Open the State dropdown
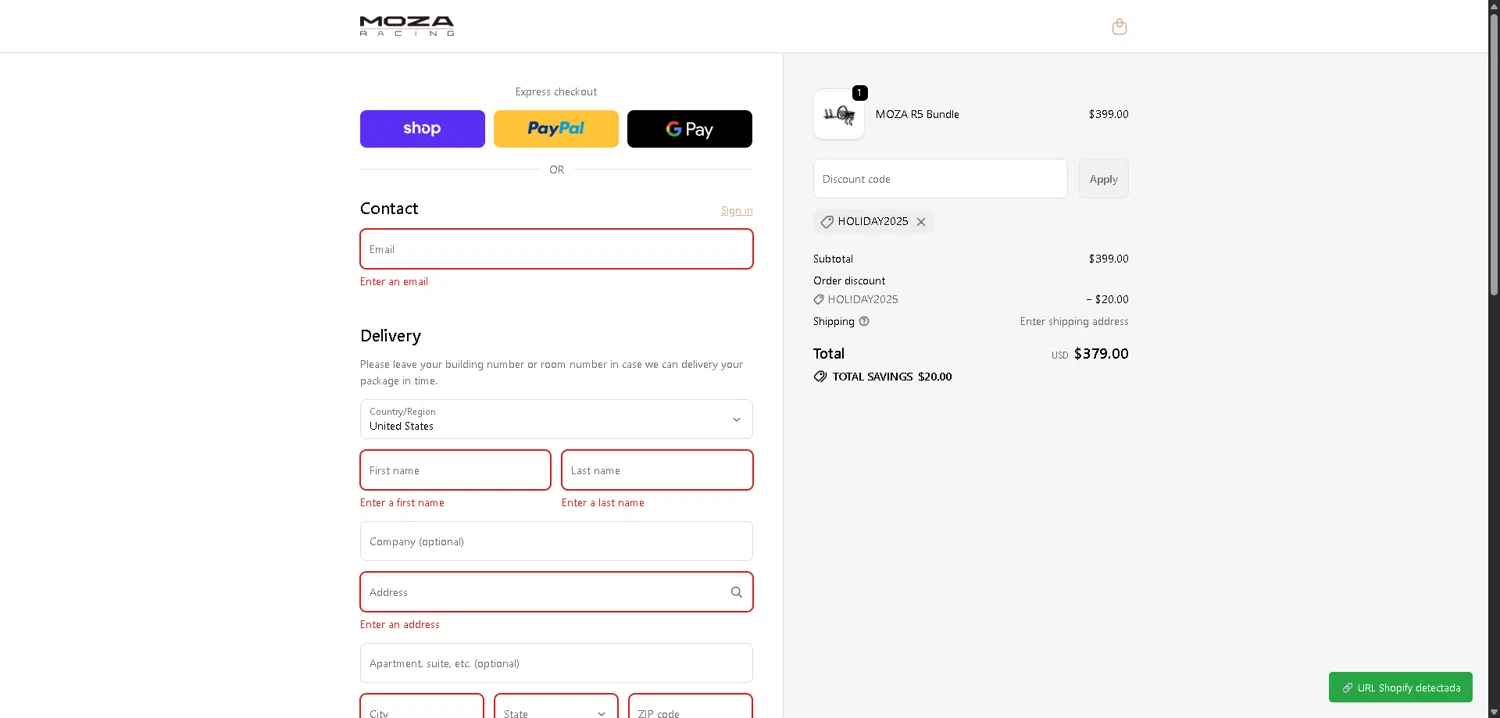Screen dimensions: 1500x718 [556, 706]
